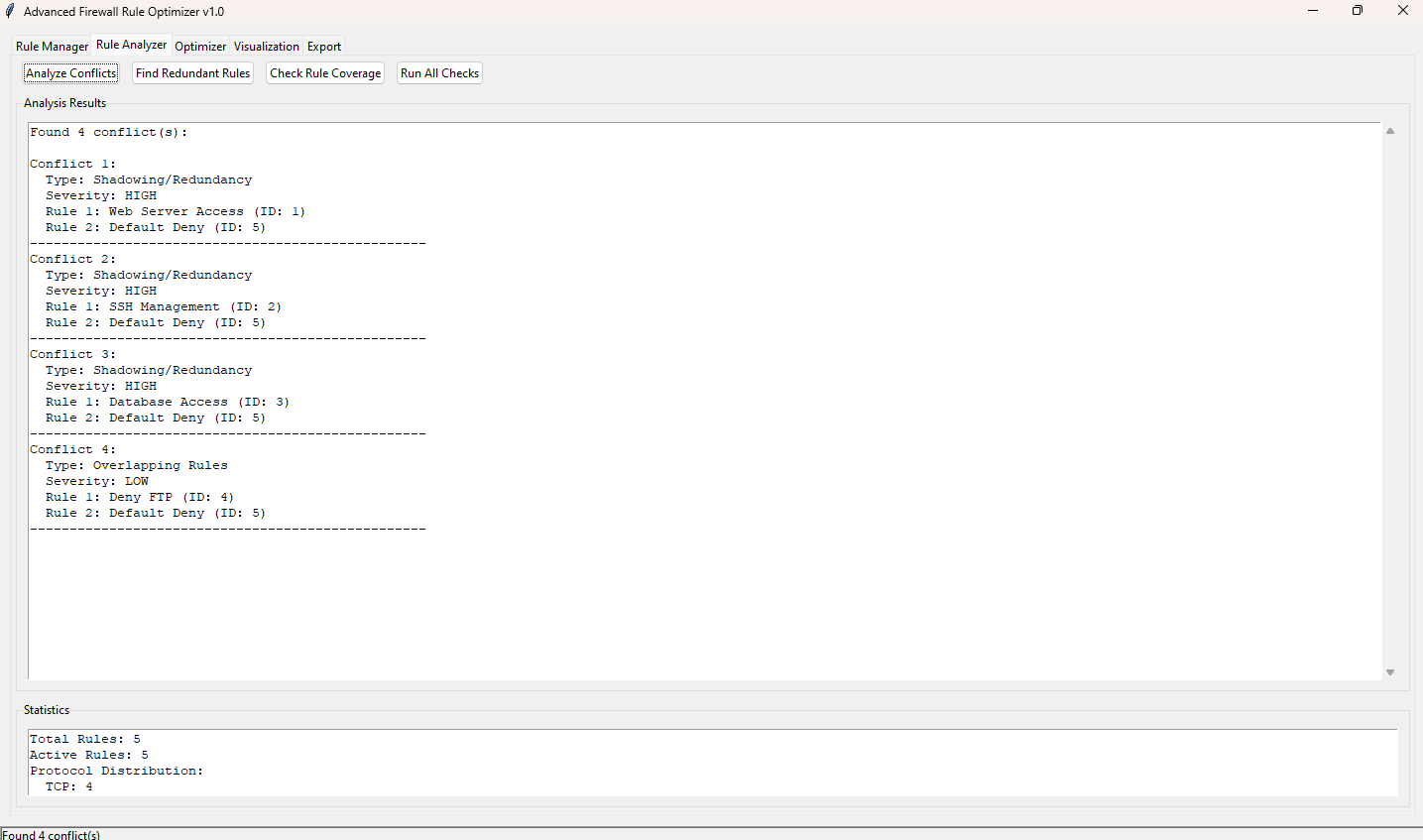Click the feather app icon in title bar

pos(10,11)
